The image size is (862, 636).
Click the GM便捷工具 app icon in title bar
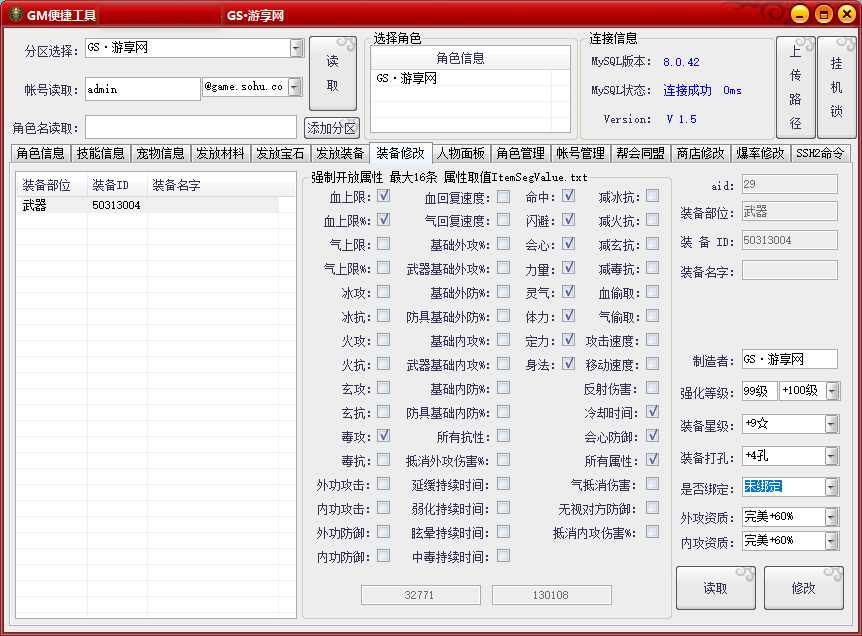(x=15, y=15)
